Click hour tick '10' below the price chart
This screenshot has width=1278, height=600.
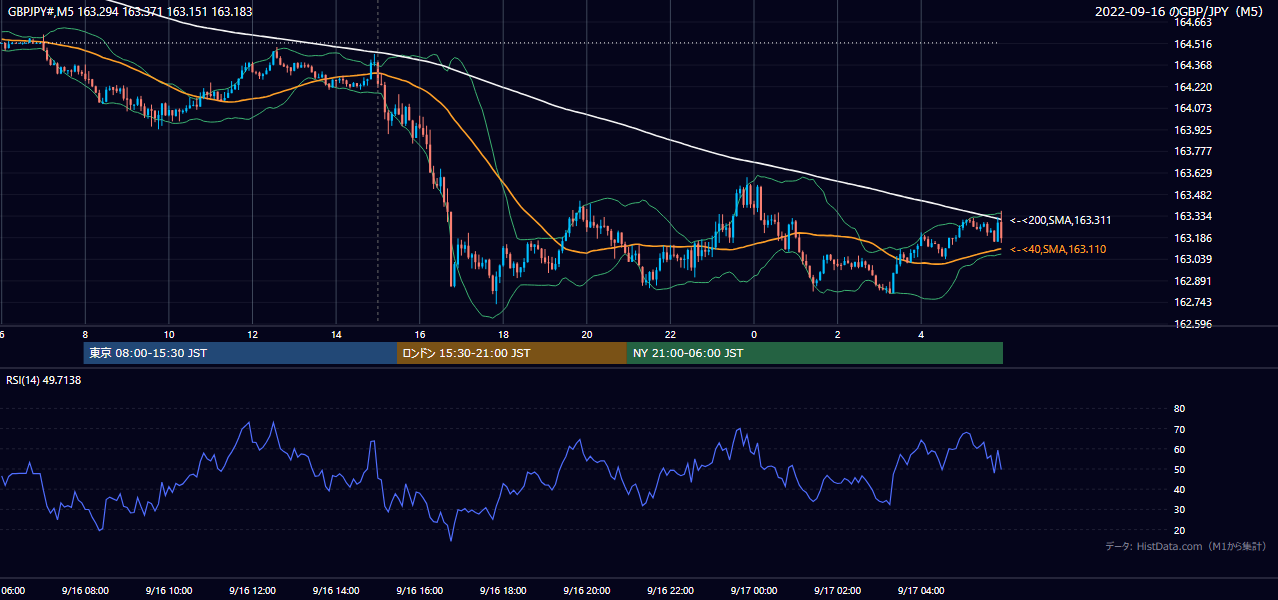point(169,334)
